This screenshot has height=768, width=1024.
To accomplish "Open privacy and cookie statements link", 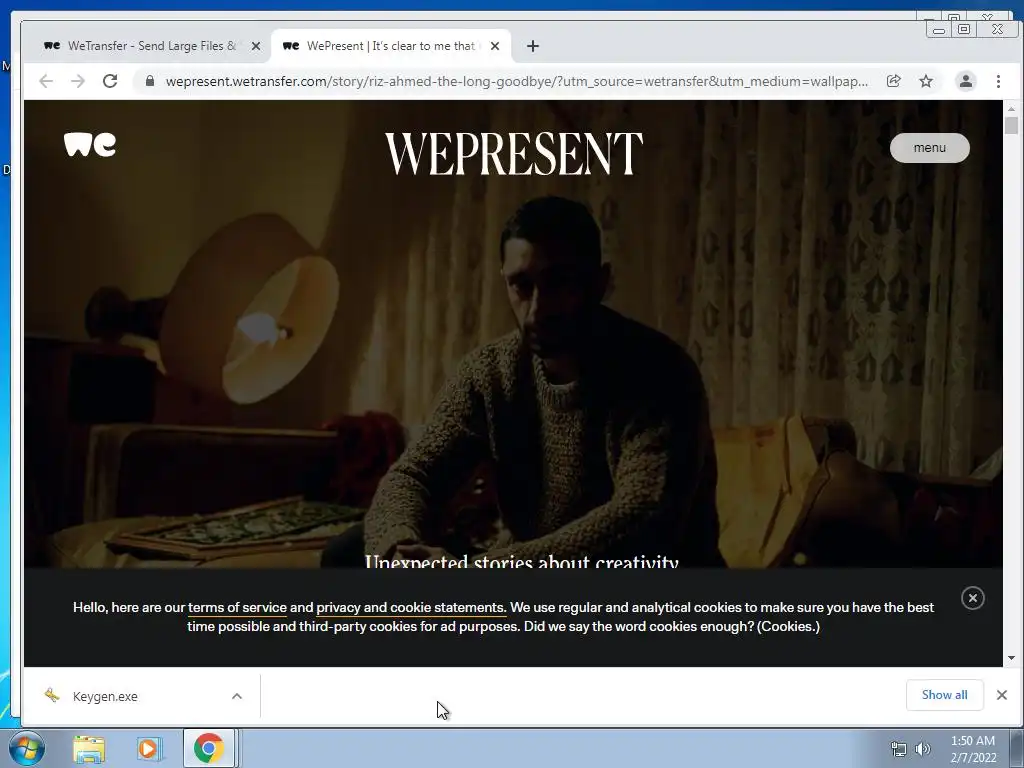I will [411, 607].
